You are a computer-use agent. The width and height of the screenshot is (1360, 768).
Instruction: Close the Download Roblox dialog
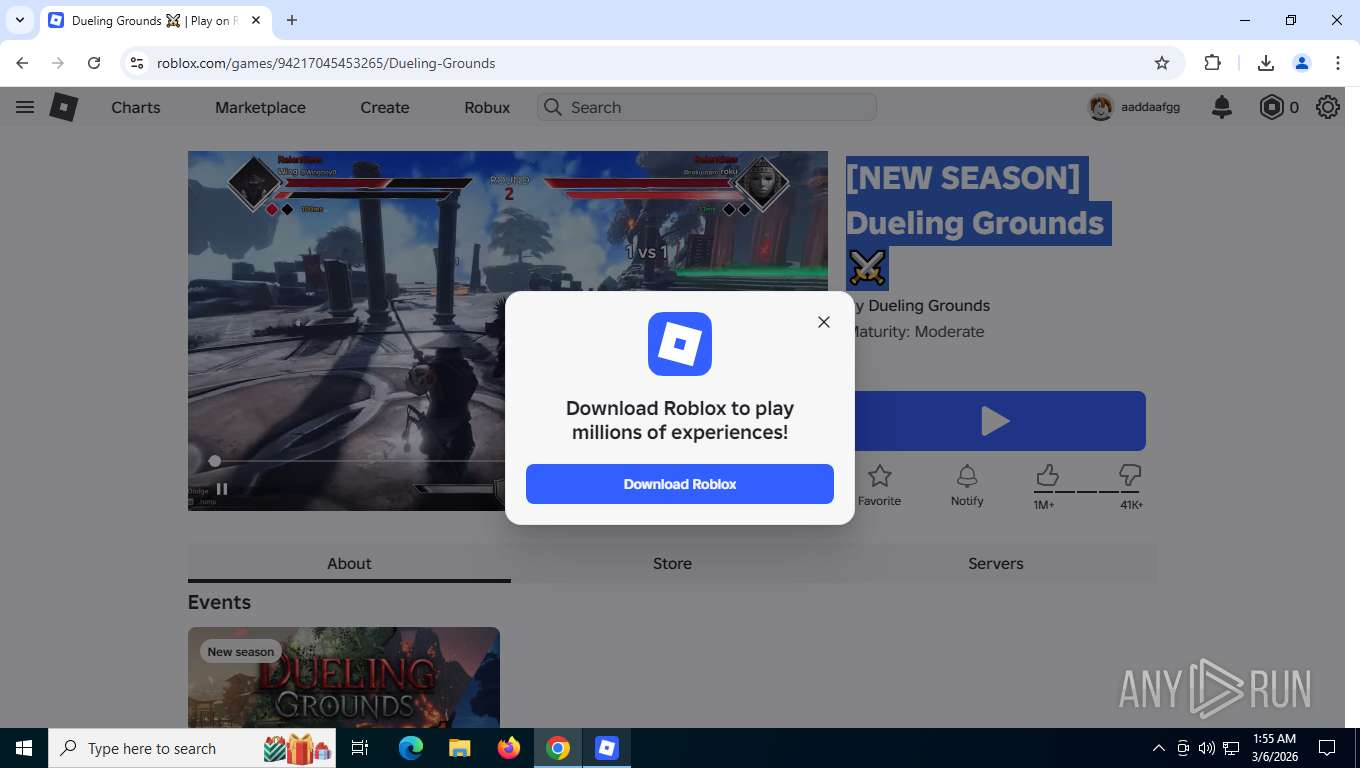(x=824, y=322)
